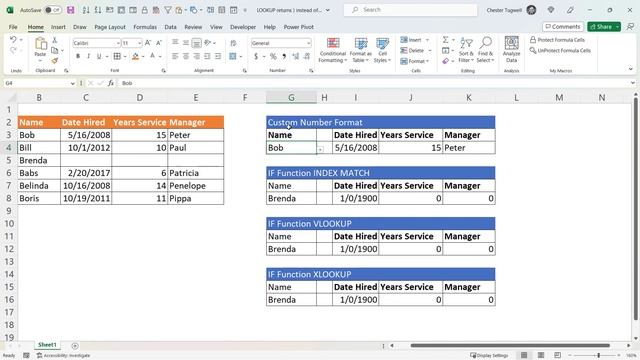Click the Wrap Text icon
The width and height of the screenshot is (640, 360).
(x=233, y=42)
